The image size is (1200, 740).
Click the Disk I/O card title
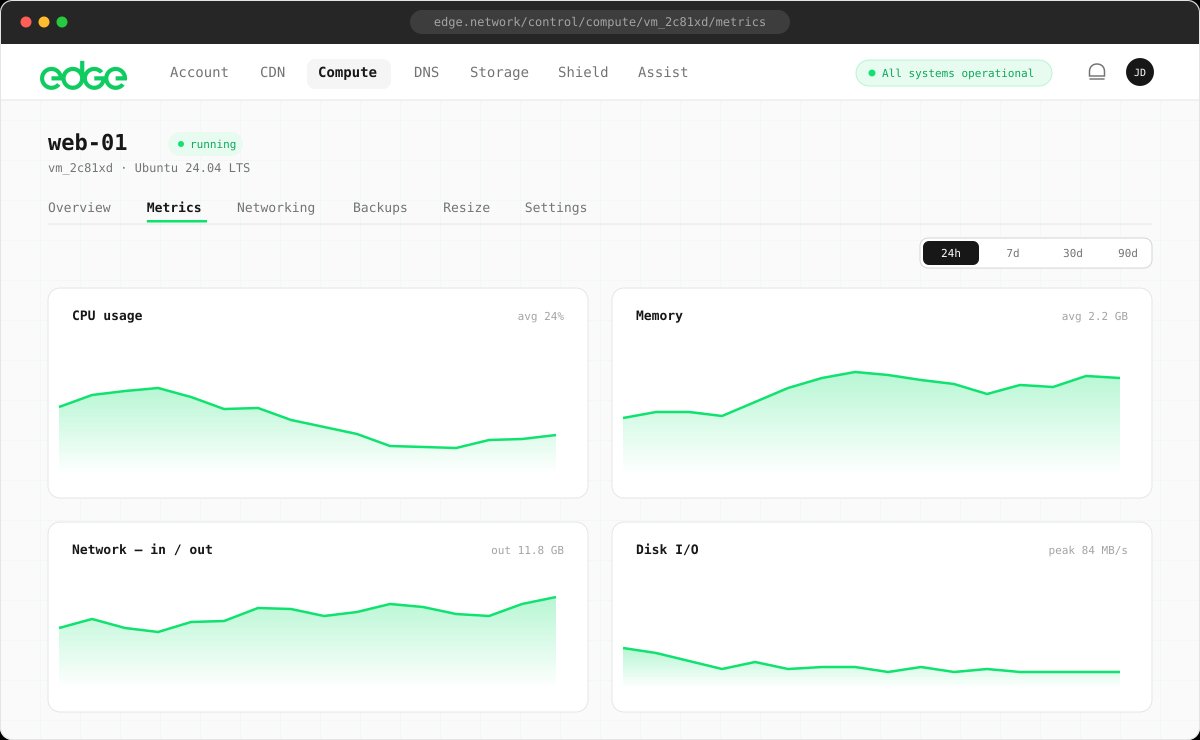tap(667, 550)
